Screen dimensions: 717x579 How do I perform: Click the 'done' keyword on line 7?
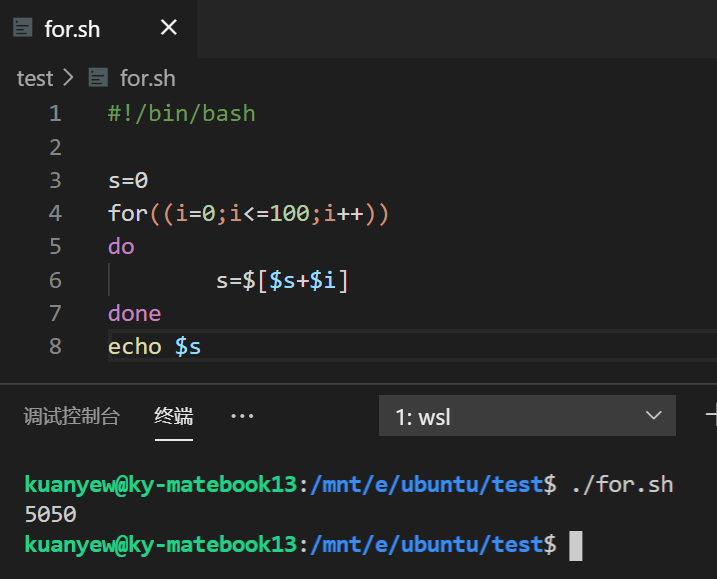tap(134, 313)
